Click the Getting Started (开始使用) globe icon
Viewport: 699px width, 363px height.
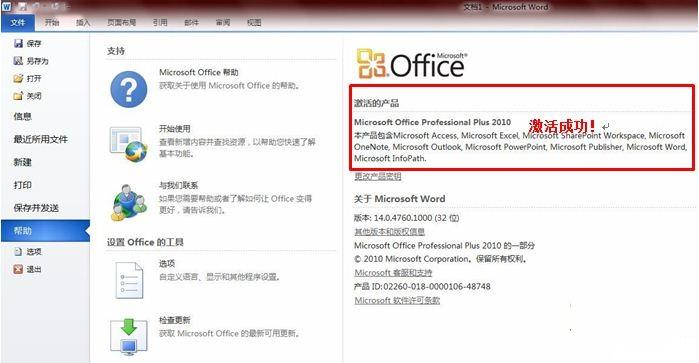(129, 145)
